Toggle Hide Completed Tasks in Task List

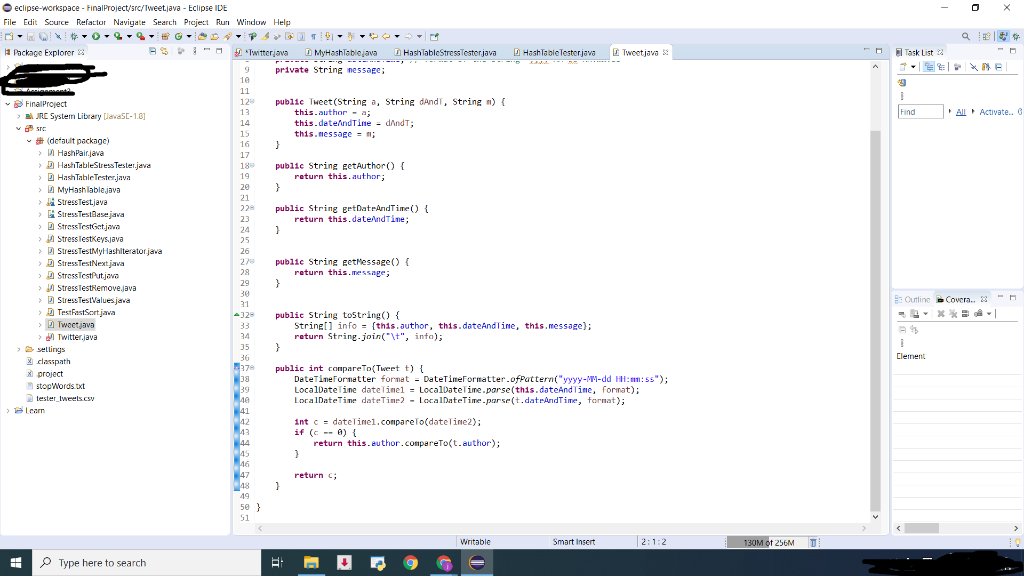[973, 67]
